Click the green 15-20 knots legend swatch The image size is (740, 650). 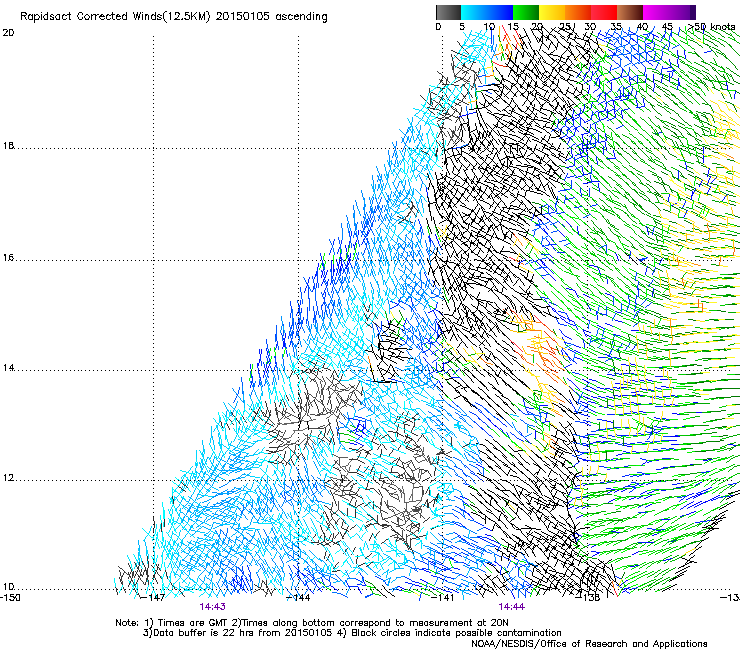tap(525, 12)
